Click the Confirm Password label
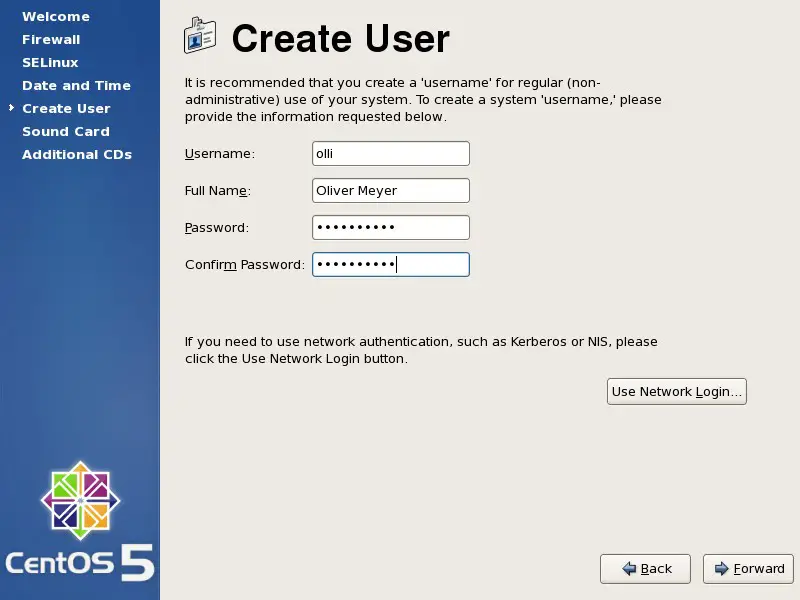 click(x=245, y=264)
